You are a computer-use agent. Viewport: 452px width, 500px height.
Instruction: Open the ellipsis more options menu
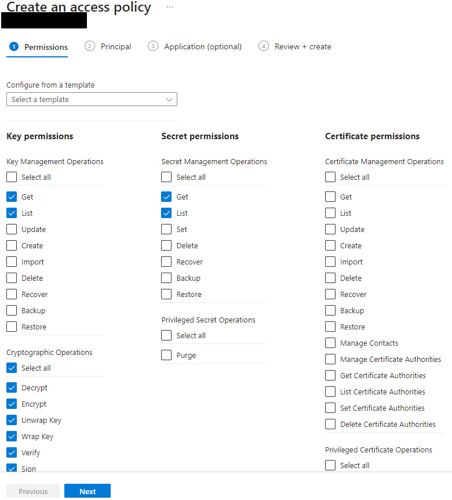tap(170, 7)
